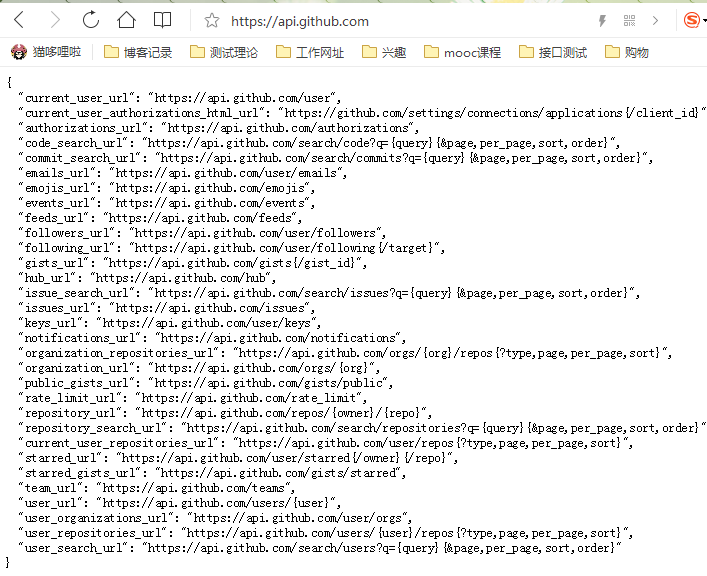Click the "keys_url" line
This screenshot has height=576, width=707.
click(170, 323)
